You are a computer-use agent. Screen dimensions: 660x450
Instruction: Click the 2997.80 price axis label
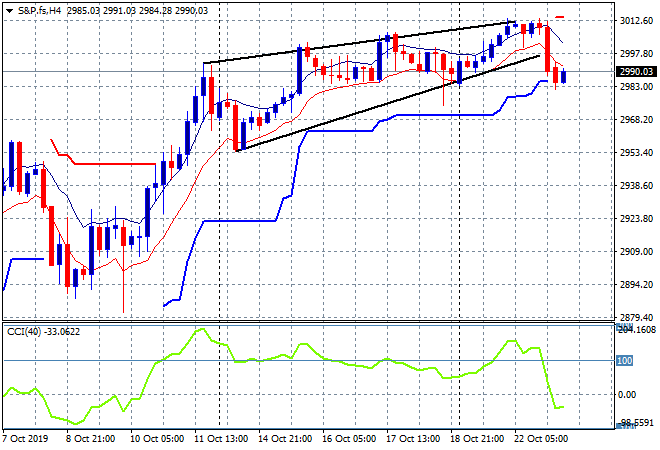(636, 53)
